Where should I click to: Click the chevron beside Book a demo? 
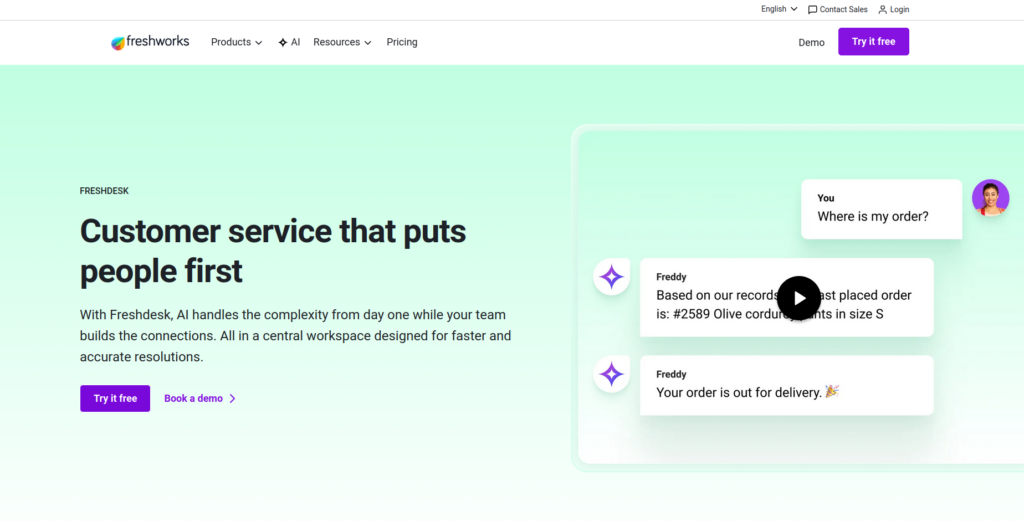[232, 398]
